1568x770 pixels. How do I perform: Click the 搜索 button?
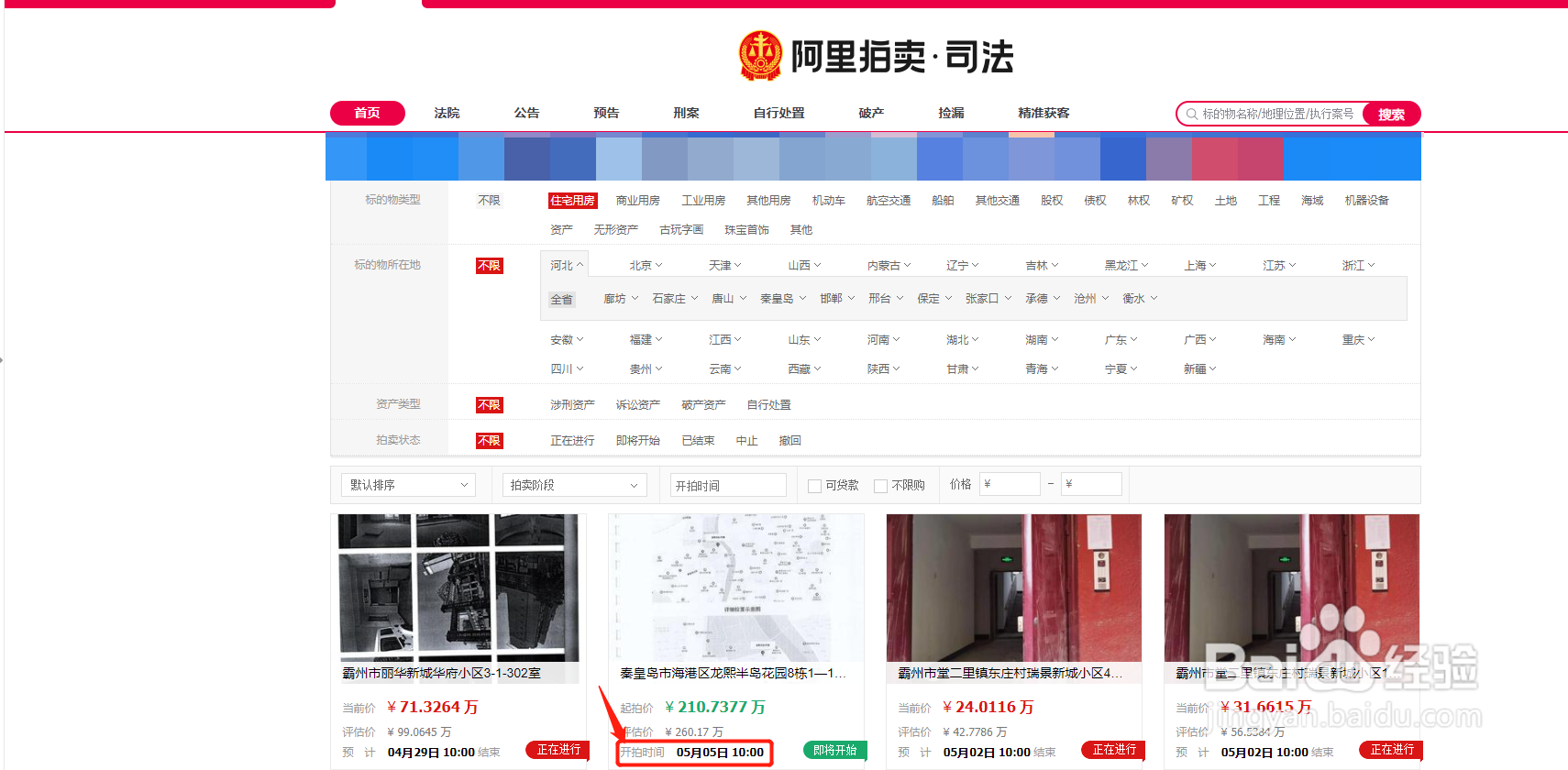(1391, 114)
